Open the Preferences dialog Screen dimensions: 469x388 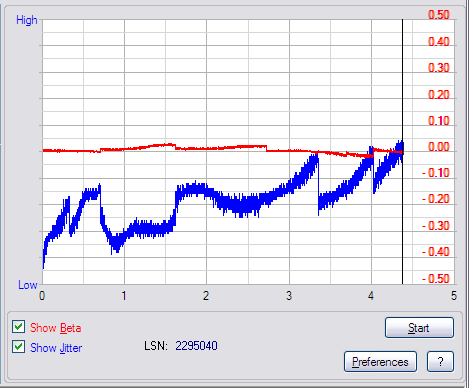pyautogui.click(x=380, y=362)
